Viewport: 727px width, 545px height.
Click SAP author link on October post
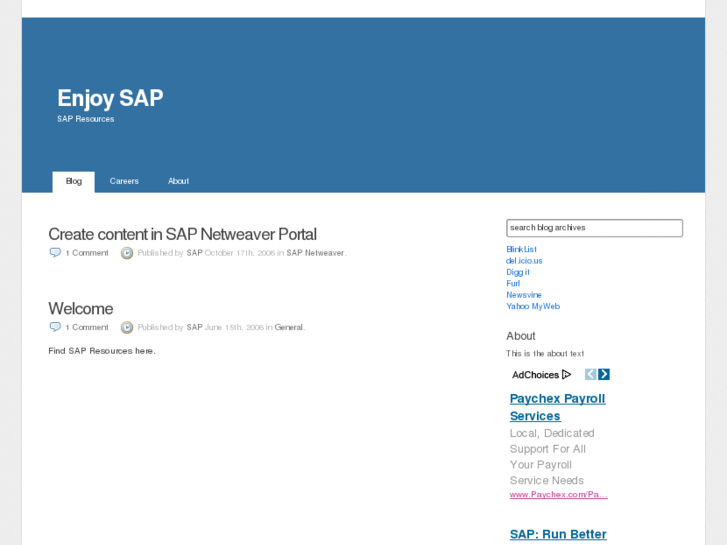[x=194, y=253]
